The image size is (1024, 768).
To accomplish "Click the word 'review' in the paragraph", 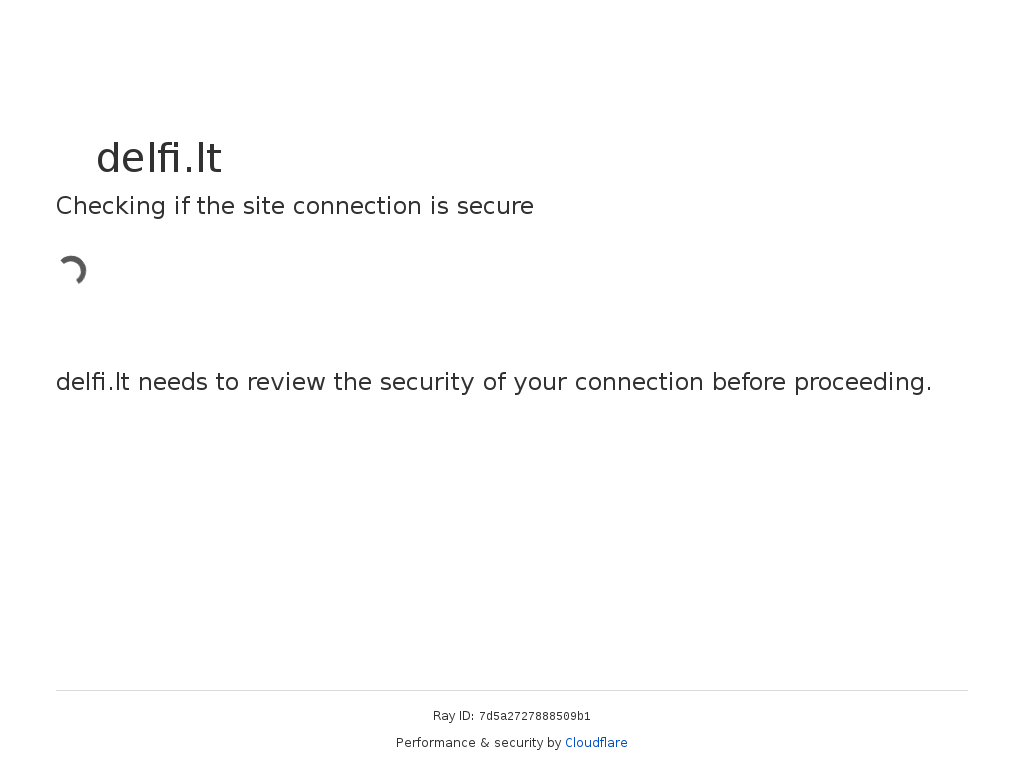I will click(x=285, y=382).
